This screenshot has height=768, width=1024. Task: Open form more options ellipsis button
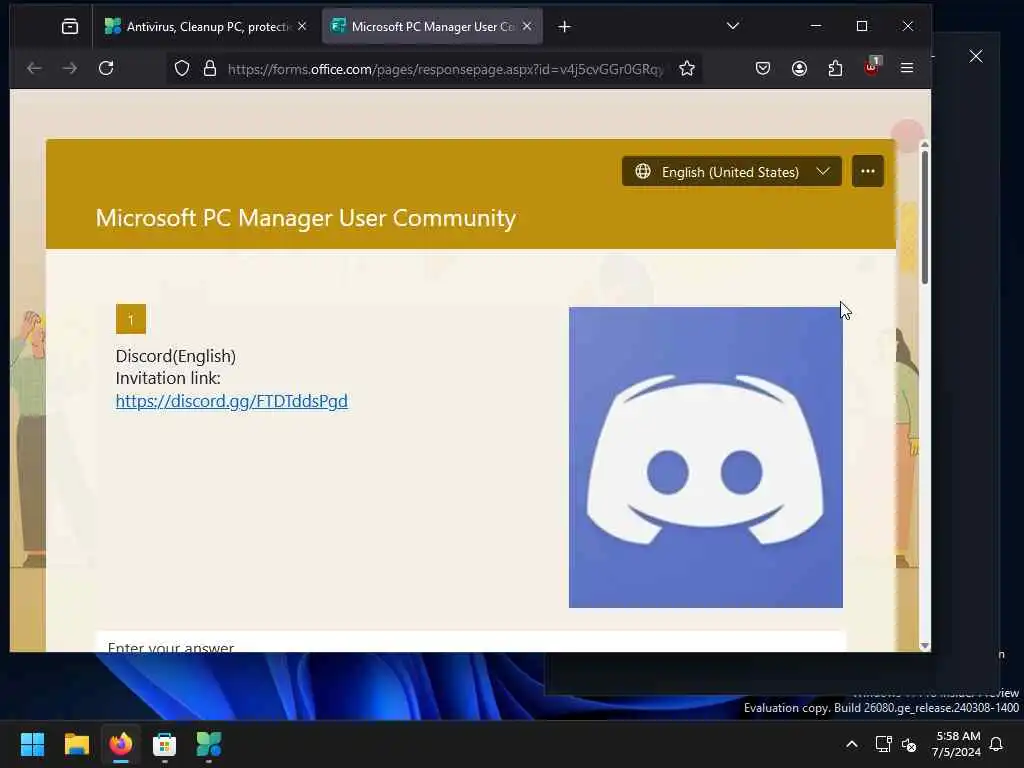(x=867, y=171)
